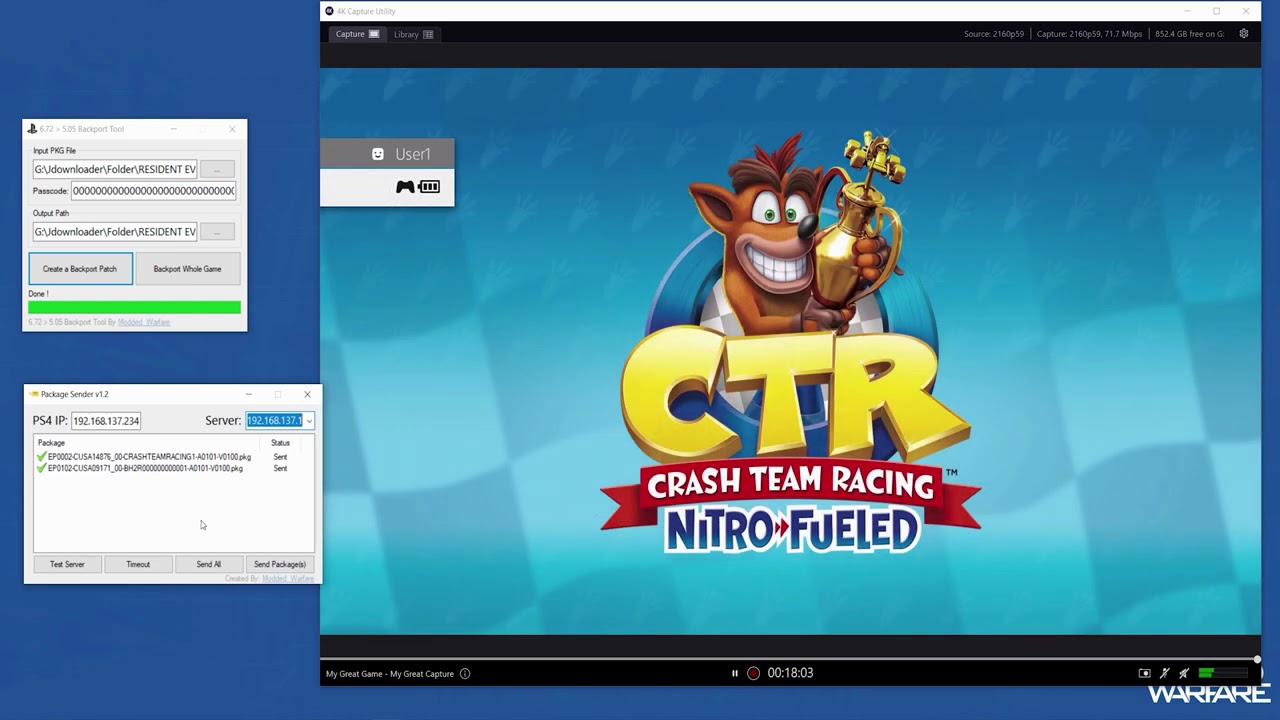Click Backport Whole Game button
The height and width of the screenshot is (720, 1280).
point(187,269)
